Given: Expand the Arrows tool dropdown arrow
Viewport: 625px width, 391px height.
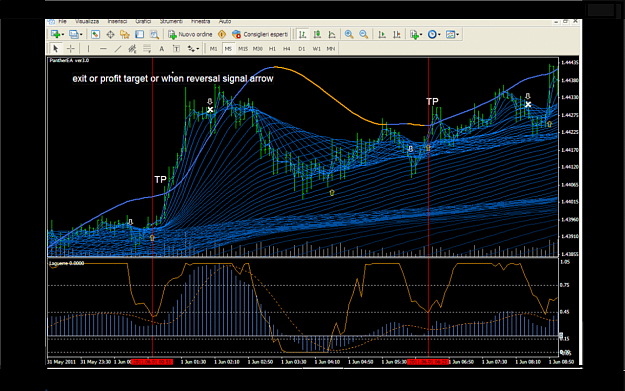Looking at the screenshot, I should (x=198, y=49).
